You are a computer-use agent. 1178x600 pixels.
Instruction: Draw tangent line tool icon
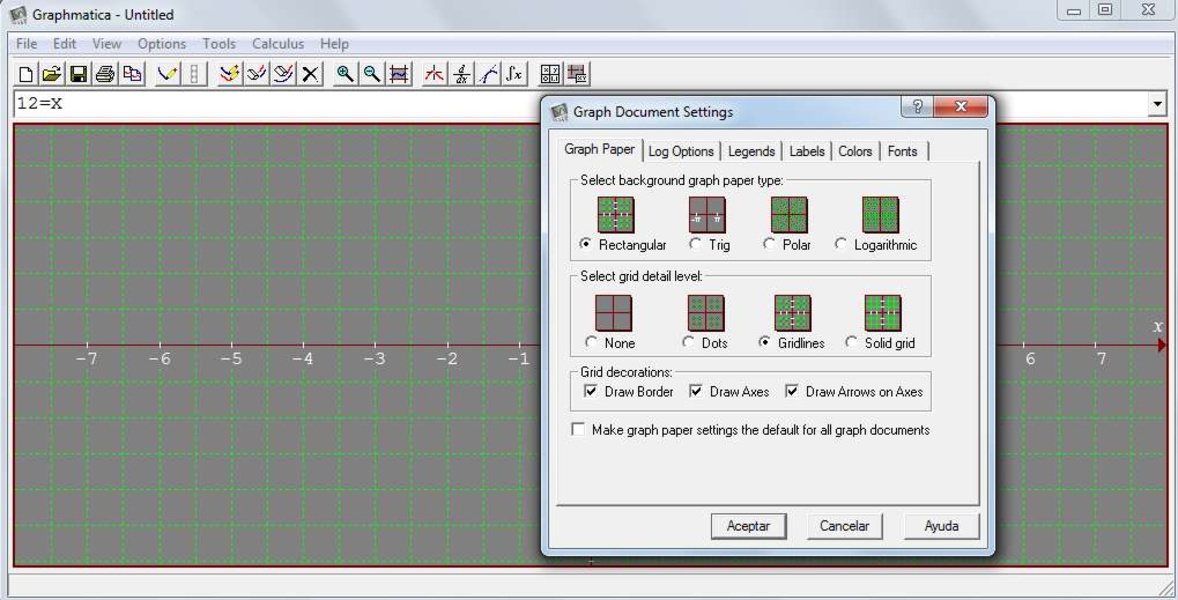488,74
